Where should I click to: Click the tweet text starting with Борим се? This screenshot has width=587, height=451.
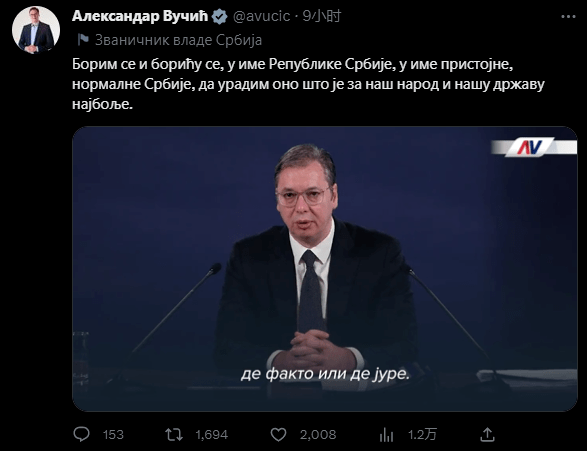click(x=308, y=84)
